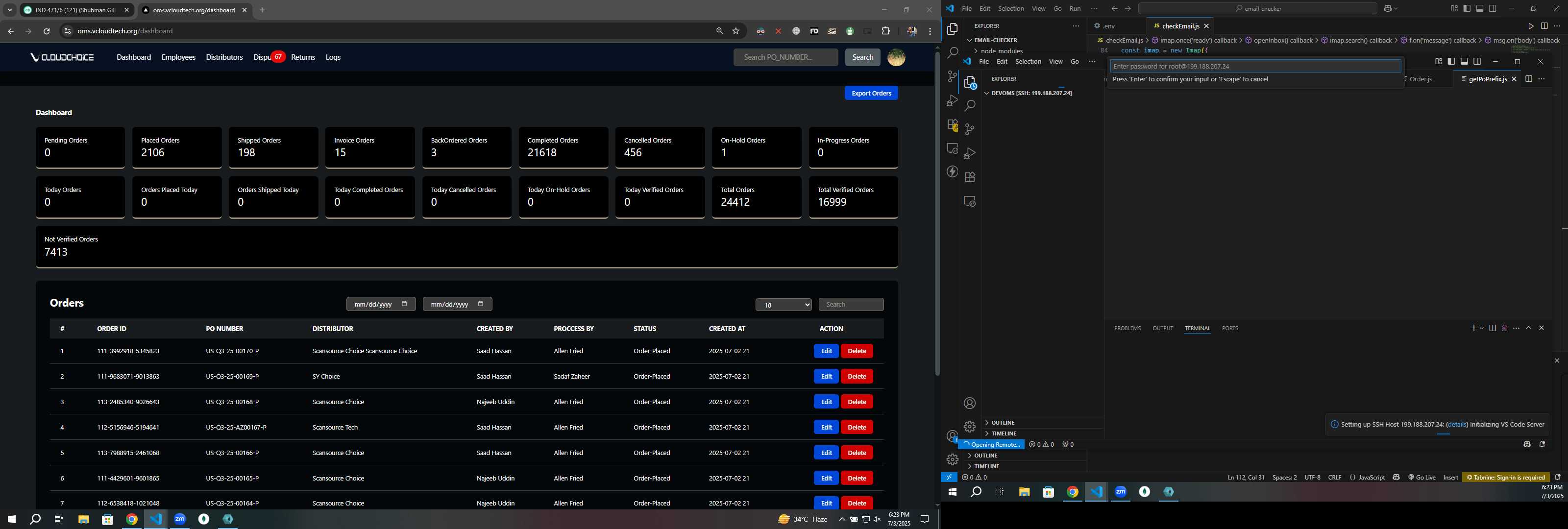Toggle secondary sidebar in front VS Code window

pyautogui.click(x=1477, y=62)
